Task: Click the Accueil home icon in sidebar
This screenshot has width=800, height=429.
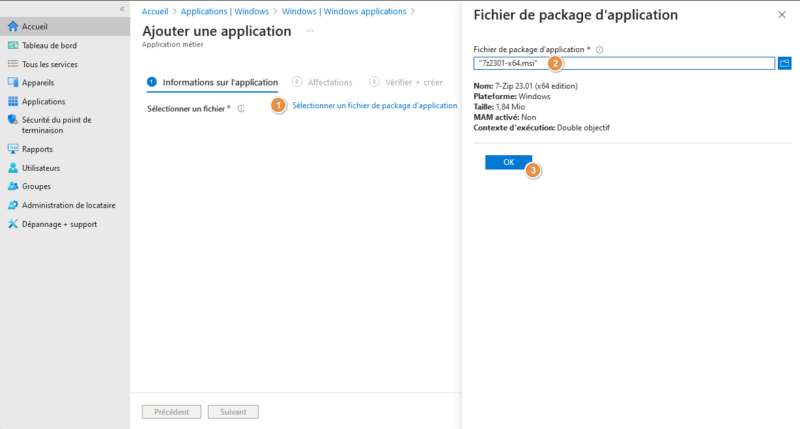Action: click(x=13, y=26)
